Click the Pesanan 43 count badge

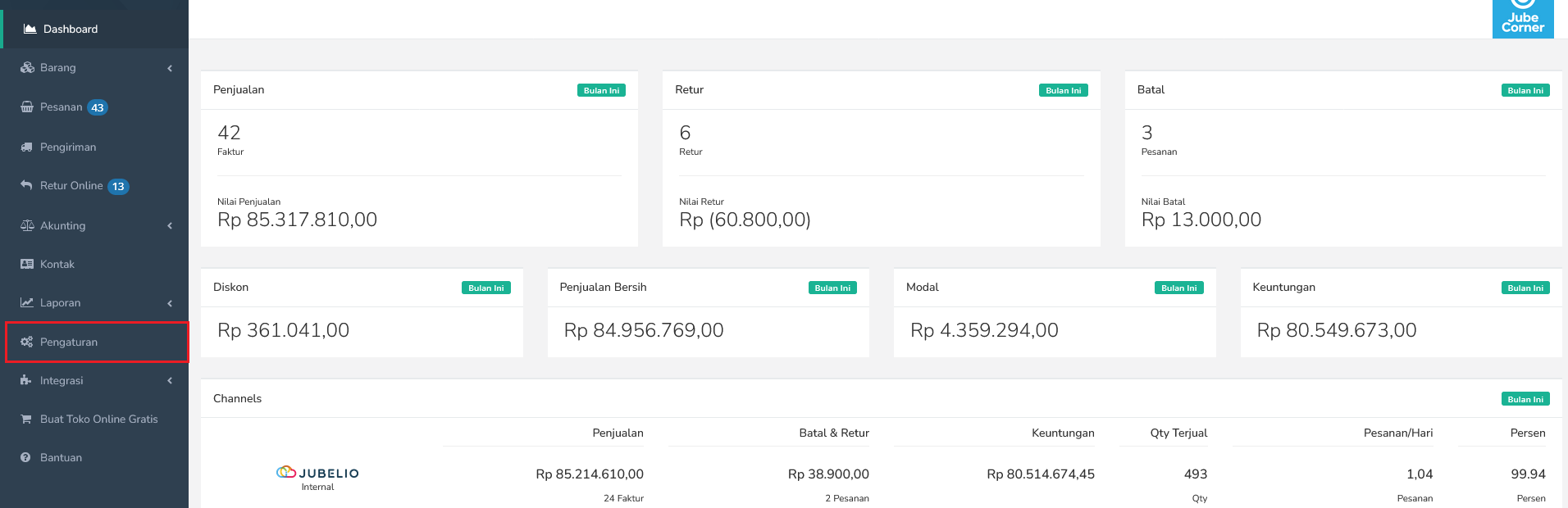98,107
